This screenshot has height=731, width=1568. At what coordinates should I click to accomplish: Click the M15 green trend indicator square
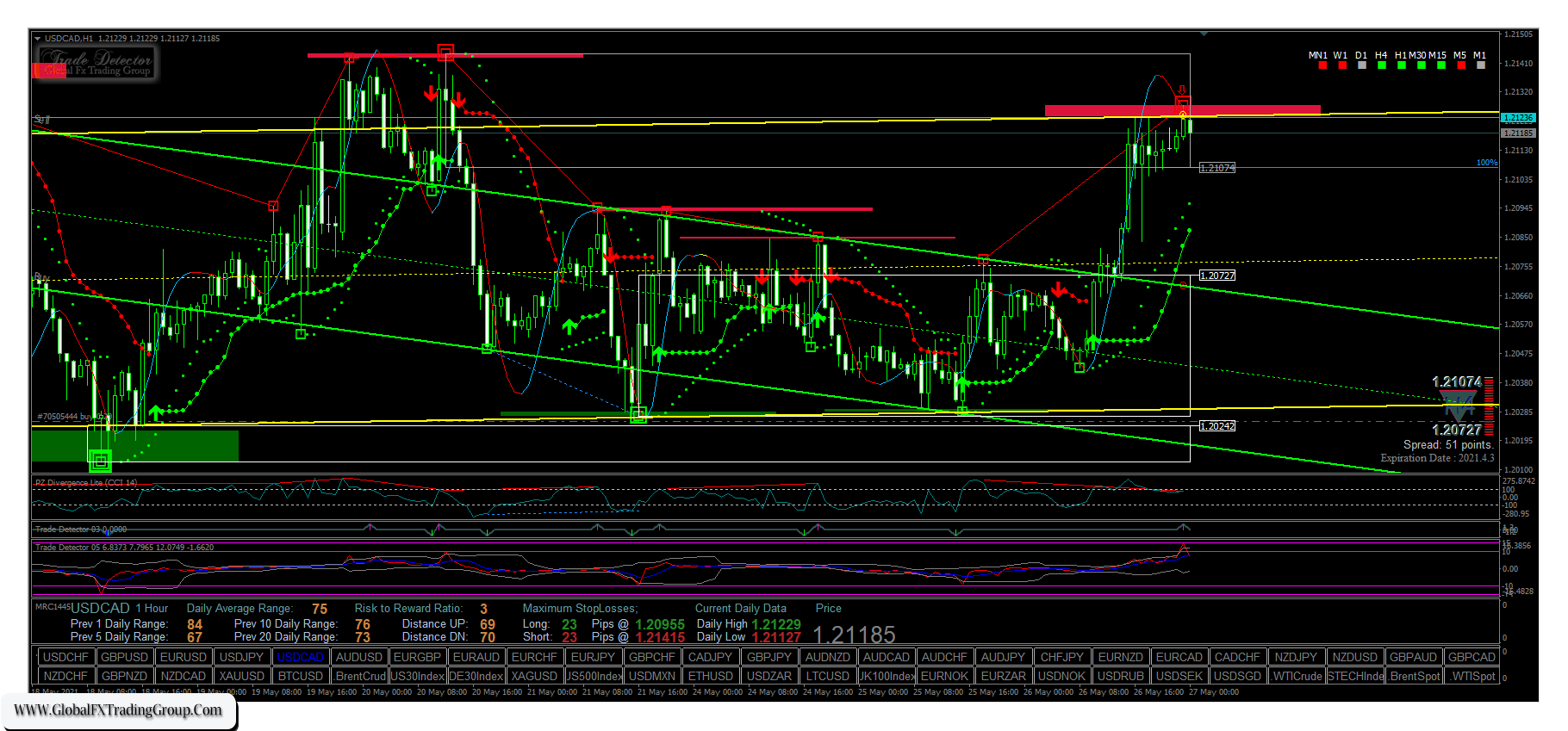tap(1440, 65)
